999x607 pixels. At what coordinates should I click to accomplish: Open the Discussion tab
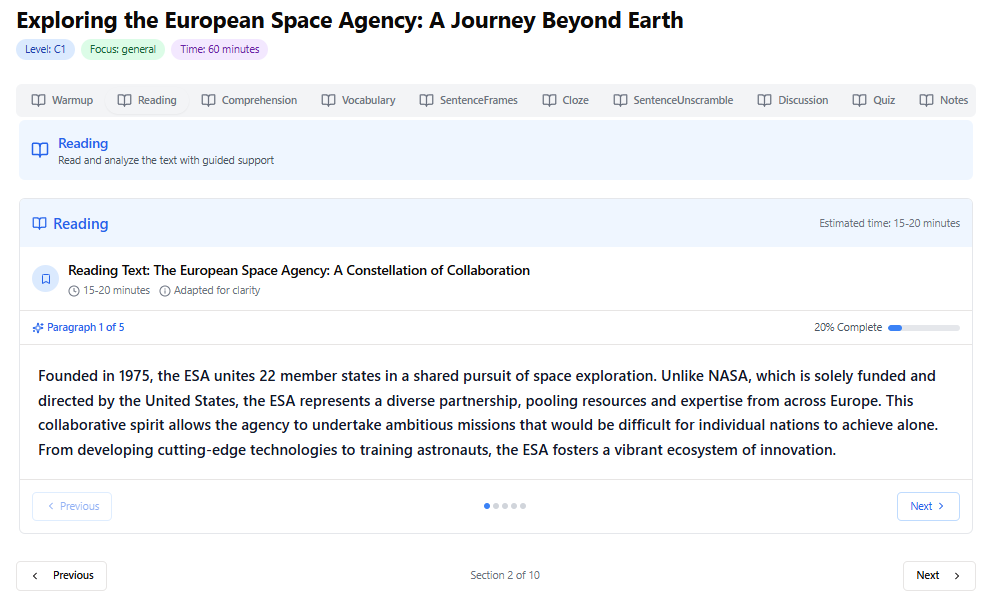(793, 100)
